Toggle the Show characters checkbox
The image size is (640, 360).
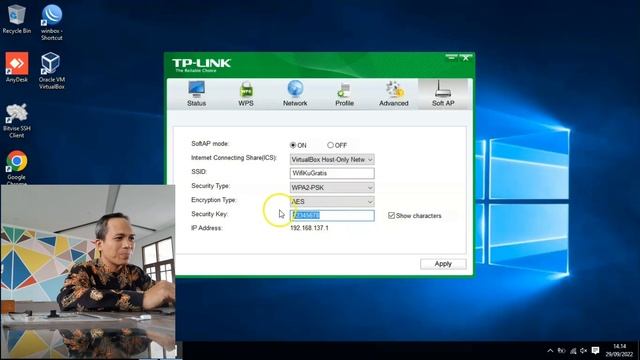click(x=391, y=216)
